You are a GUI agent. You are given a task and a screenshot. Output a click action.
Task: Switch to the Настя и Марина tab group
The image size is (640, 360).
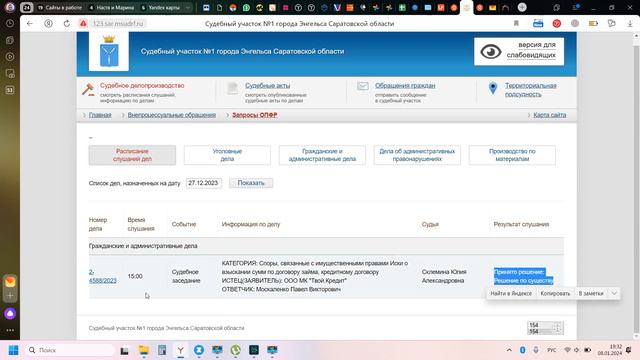[x=111, y=7]
